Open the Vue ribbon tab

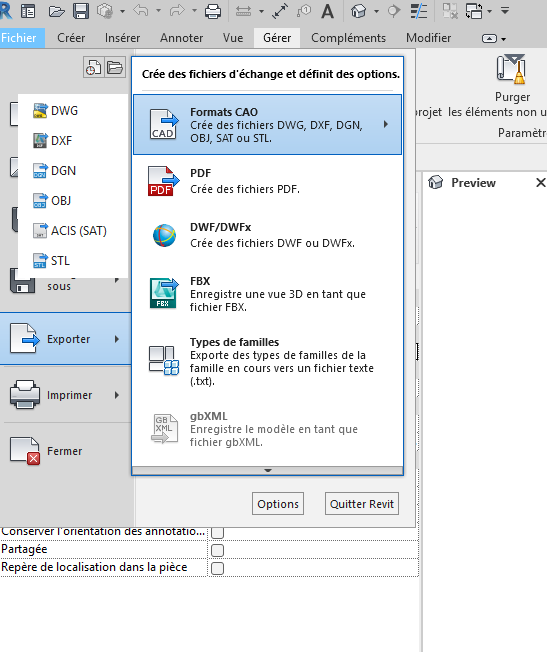point(233,38)
